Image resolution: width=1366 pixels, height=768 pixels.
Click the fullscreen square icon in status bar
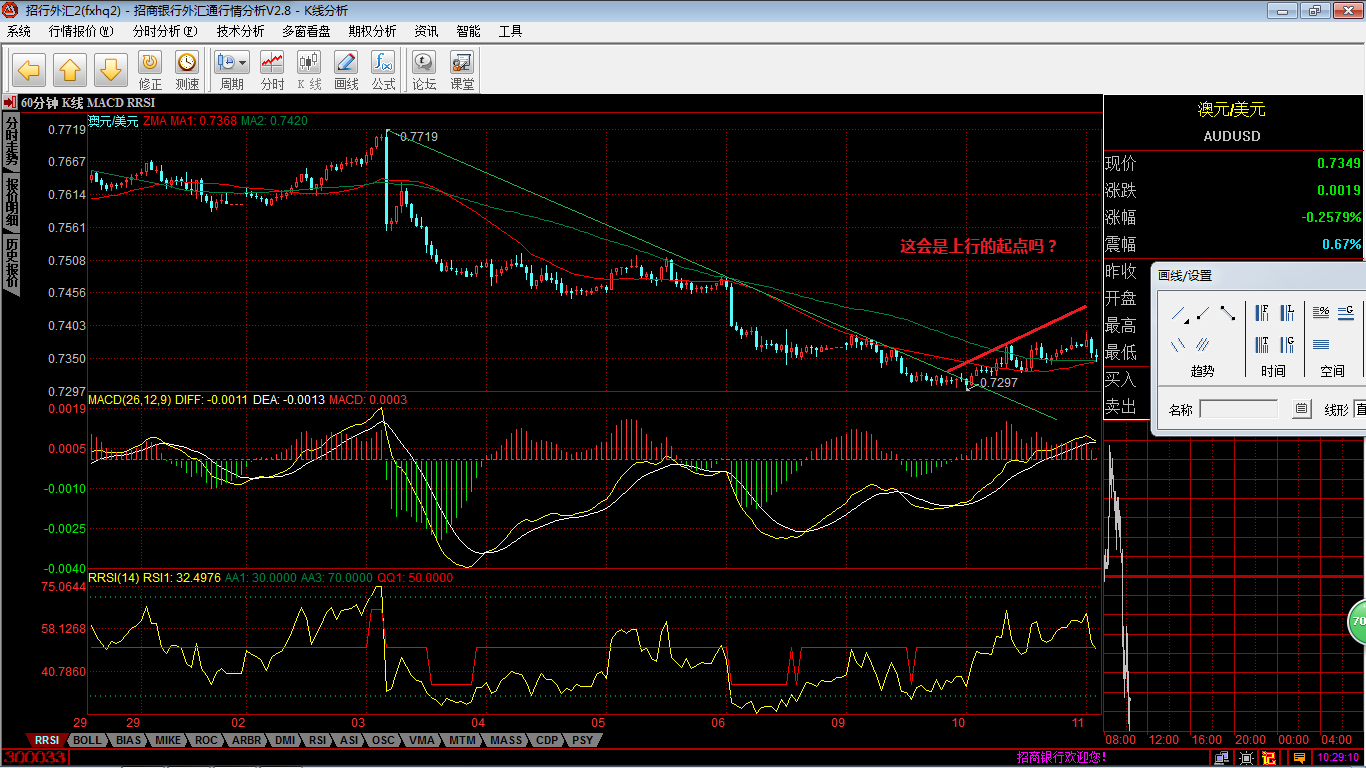pos(1246,758)
